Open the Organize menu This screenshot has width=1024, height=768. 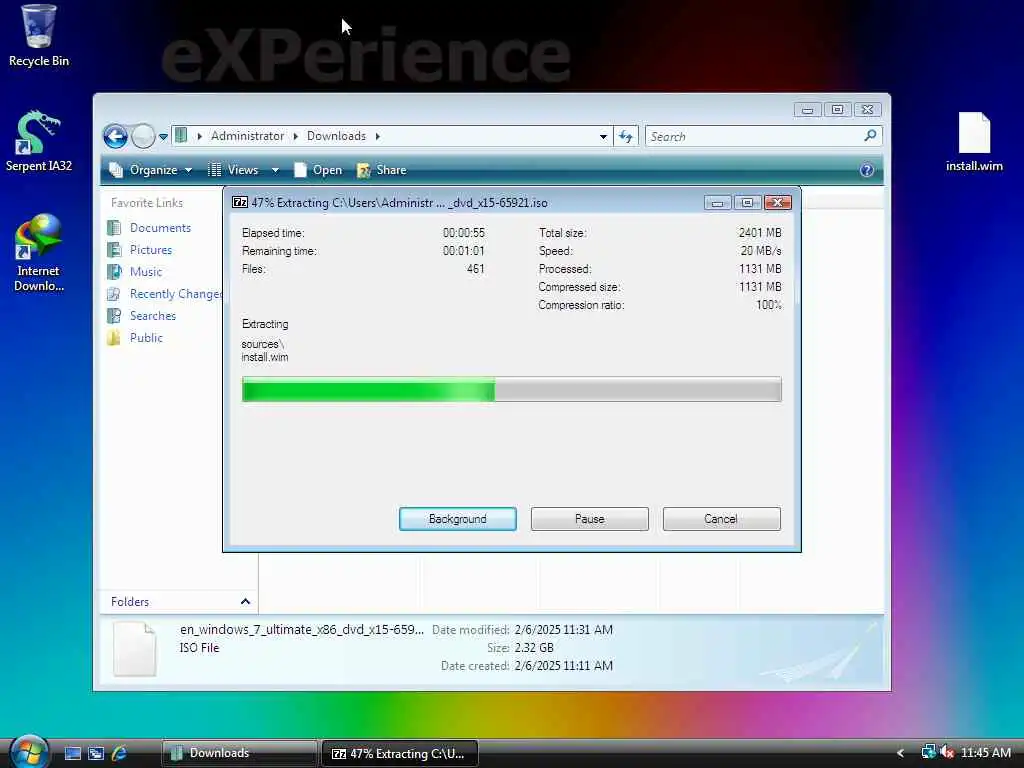pyautogui.click(x=151, y=170)
